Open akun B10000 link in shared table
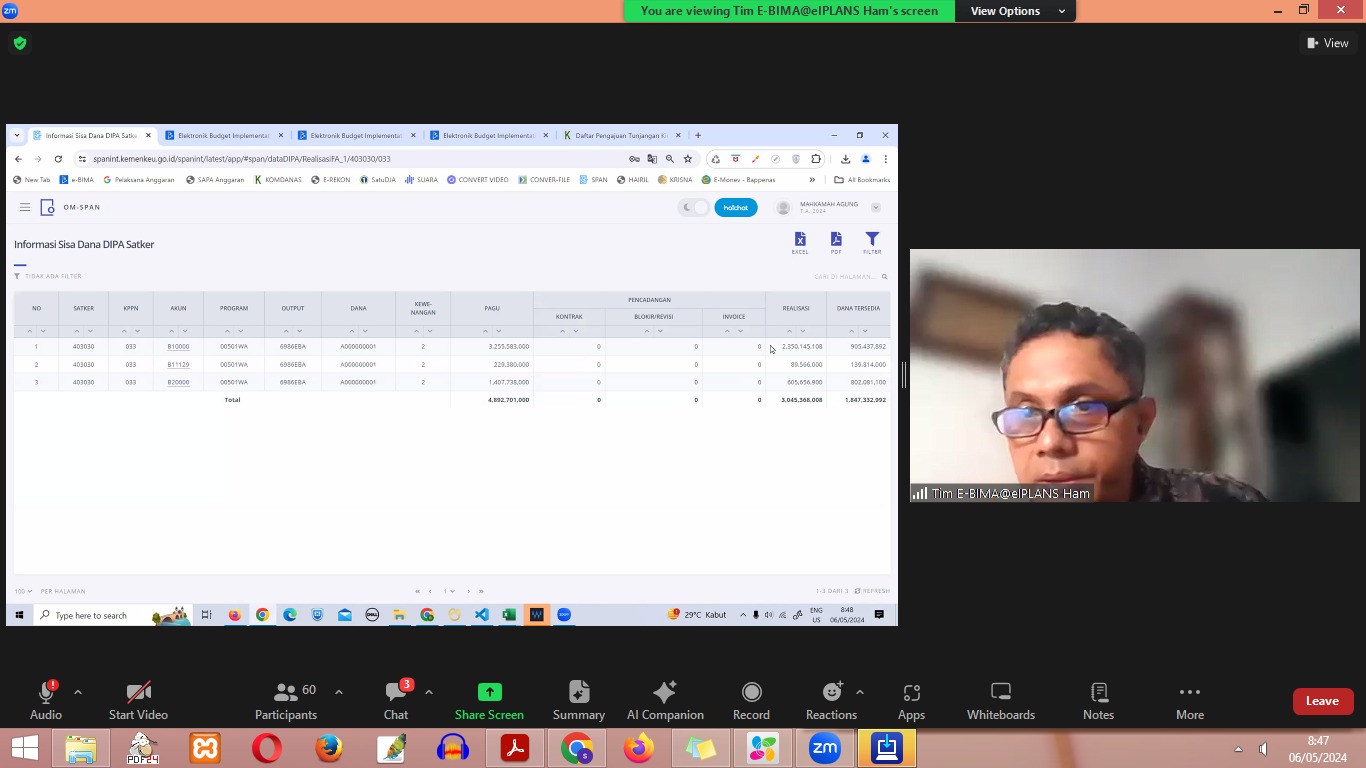This screenshot has width=1366, height=768. click(x=178, y=347)
